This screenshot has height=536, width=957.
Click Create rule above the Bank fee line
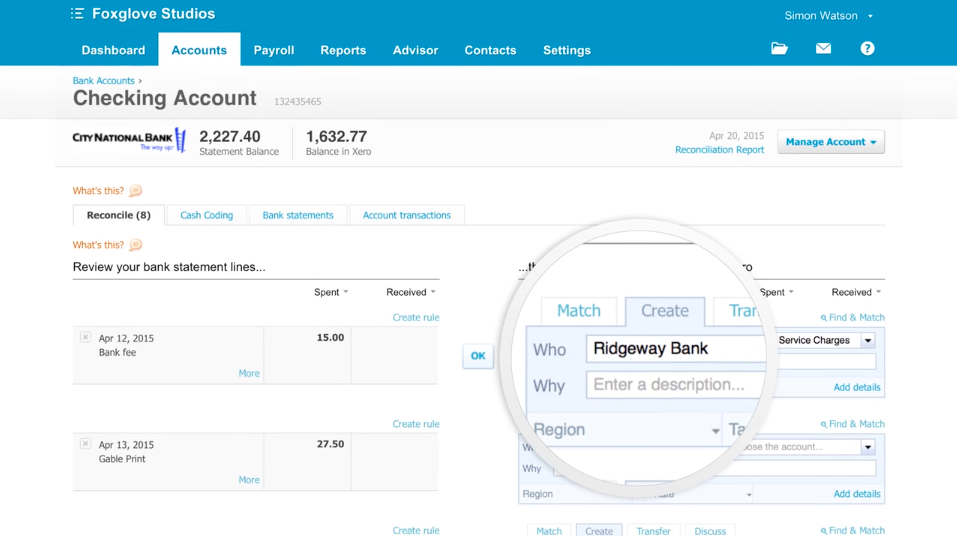click(416, 317)
